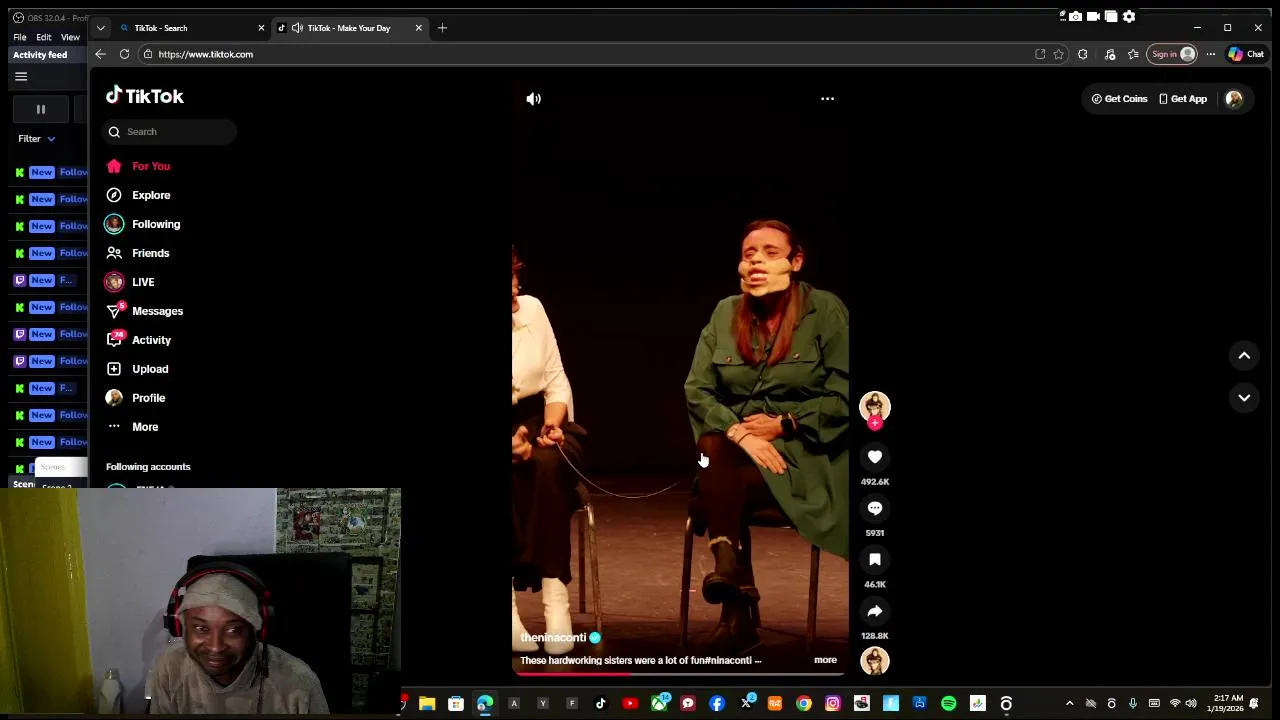Share the video using arrow icon
1280x720 pixels.
tap(875, 611)
